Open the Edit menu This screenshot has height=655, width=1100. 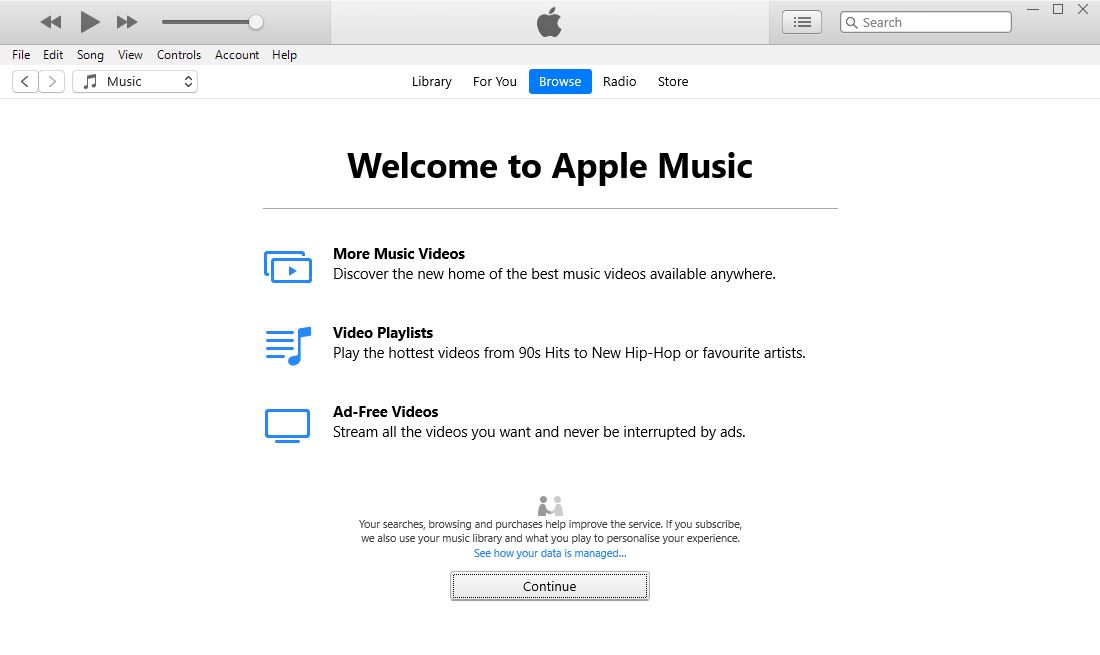point(53,55)
